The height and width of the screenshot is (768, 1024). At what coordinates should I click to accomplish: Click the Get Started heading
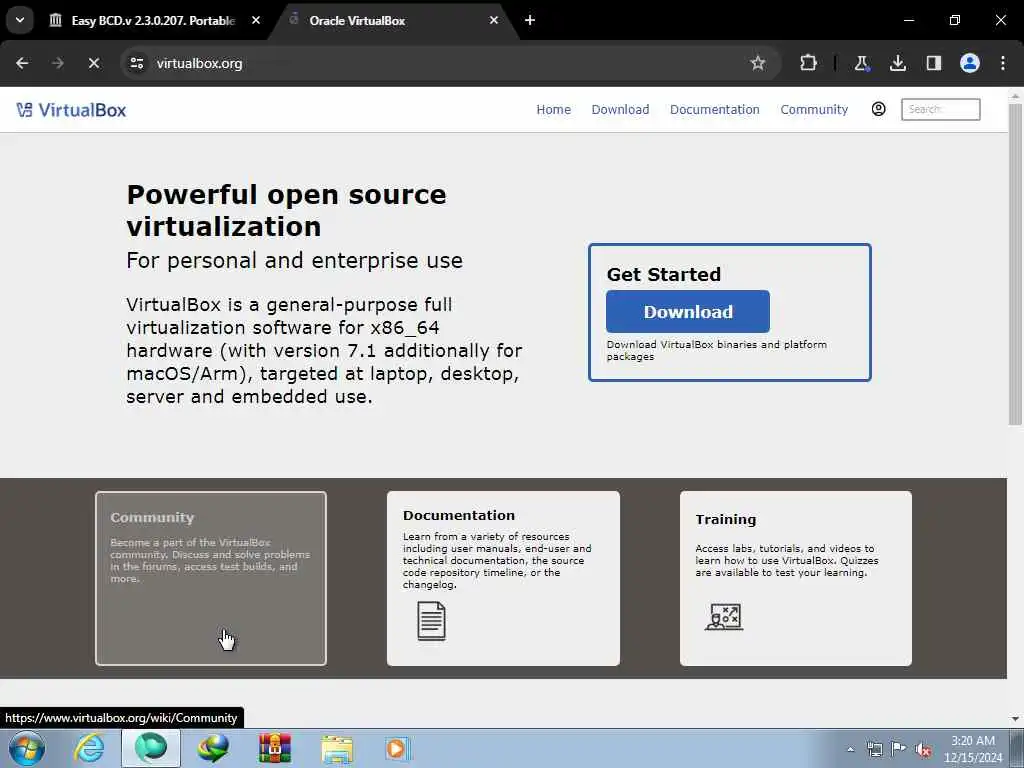(x=664, y=274)
